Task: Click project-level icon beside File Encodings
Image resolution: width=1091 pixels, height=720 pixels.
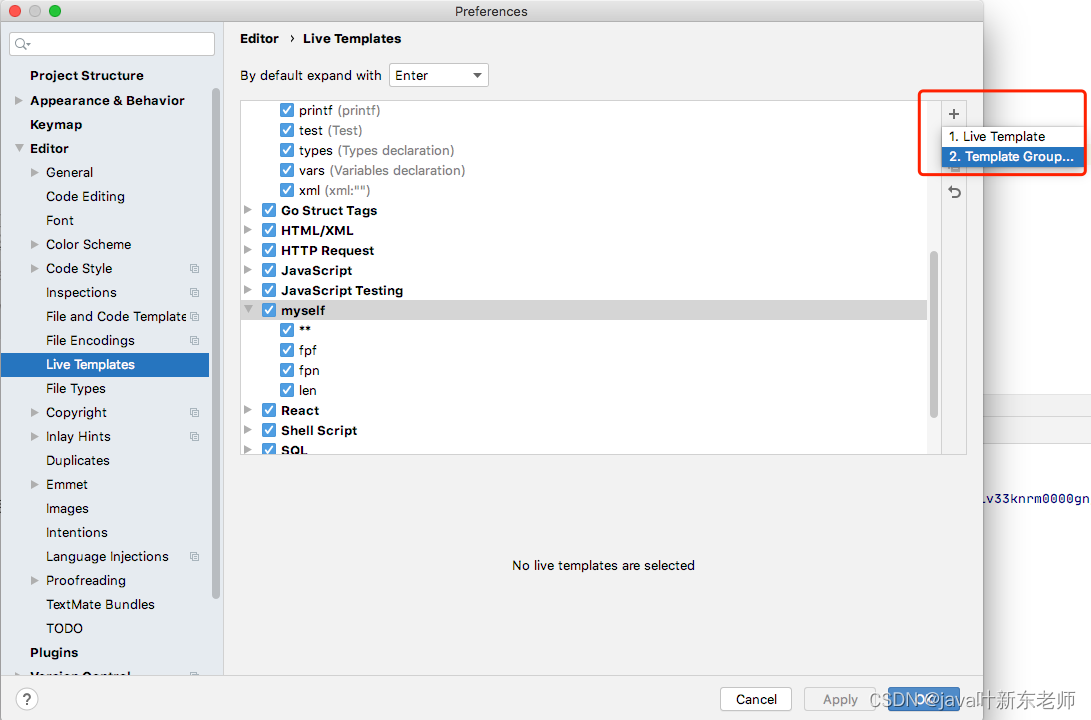Action: pos(195,341)
